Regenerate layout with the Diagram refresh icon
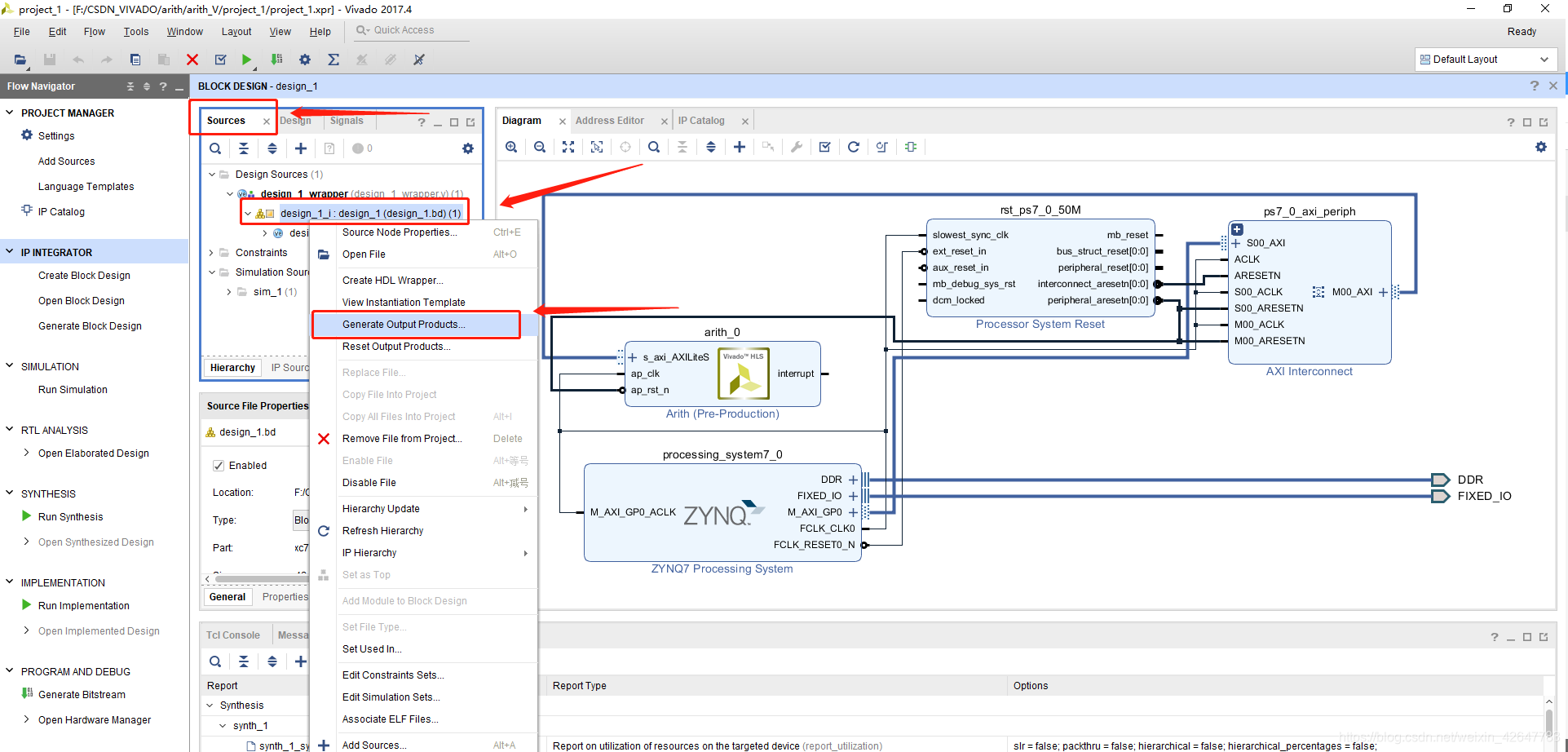 [x=854, y=147]
